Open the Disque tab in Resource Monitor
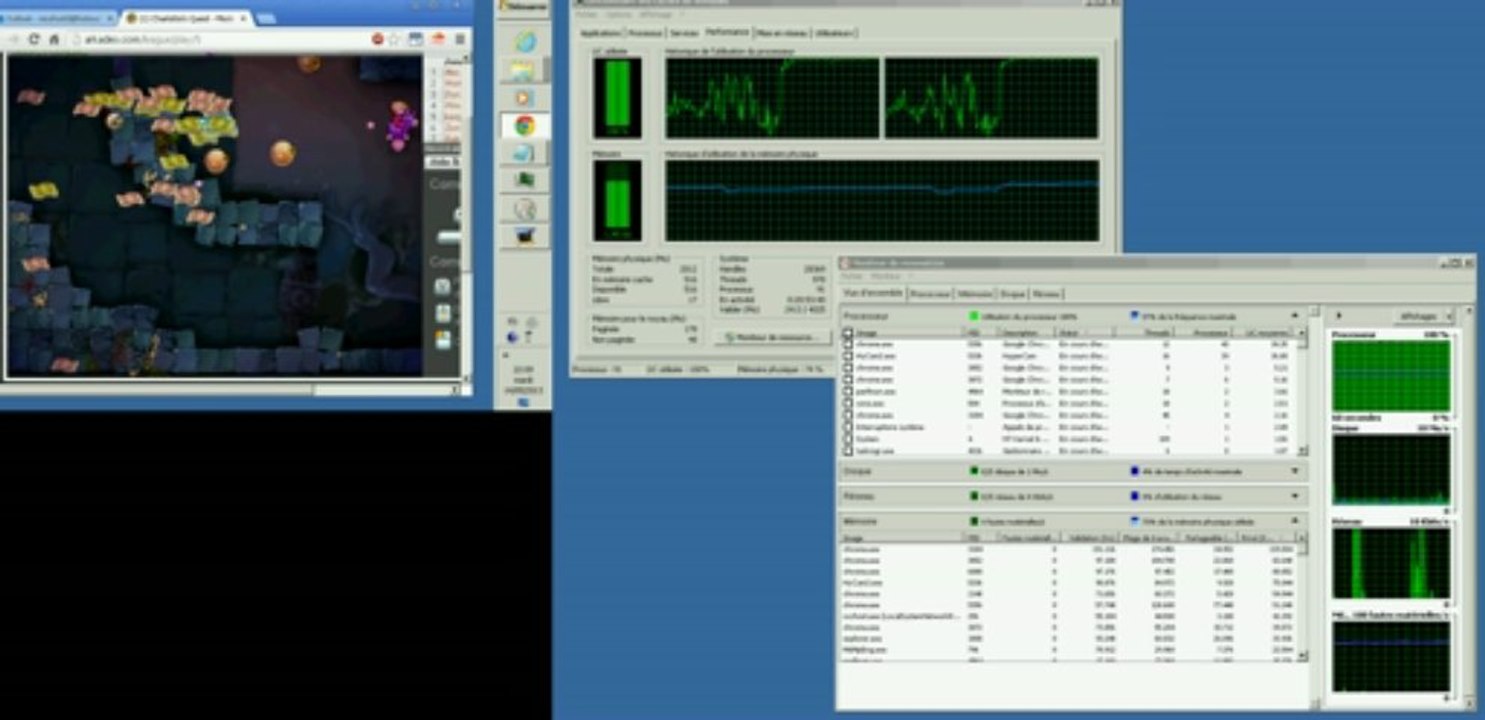This screenshot has height=720, width=1485. coord(1013,294)
